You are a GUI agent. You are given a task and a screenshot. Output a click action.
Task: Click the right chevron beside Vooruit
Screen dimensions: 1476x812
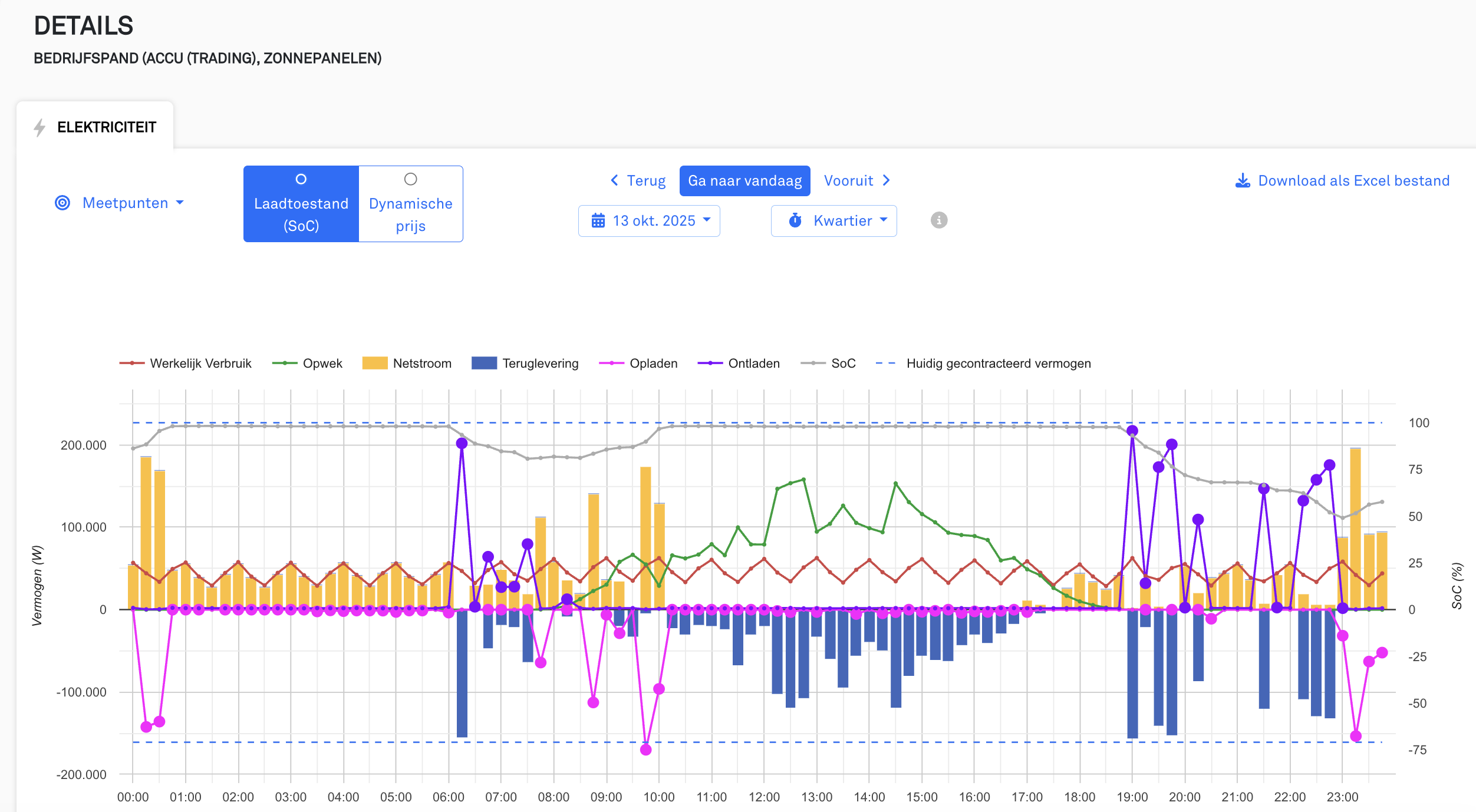[886, 181]
